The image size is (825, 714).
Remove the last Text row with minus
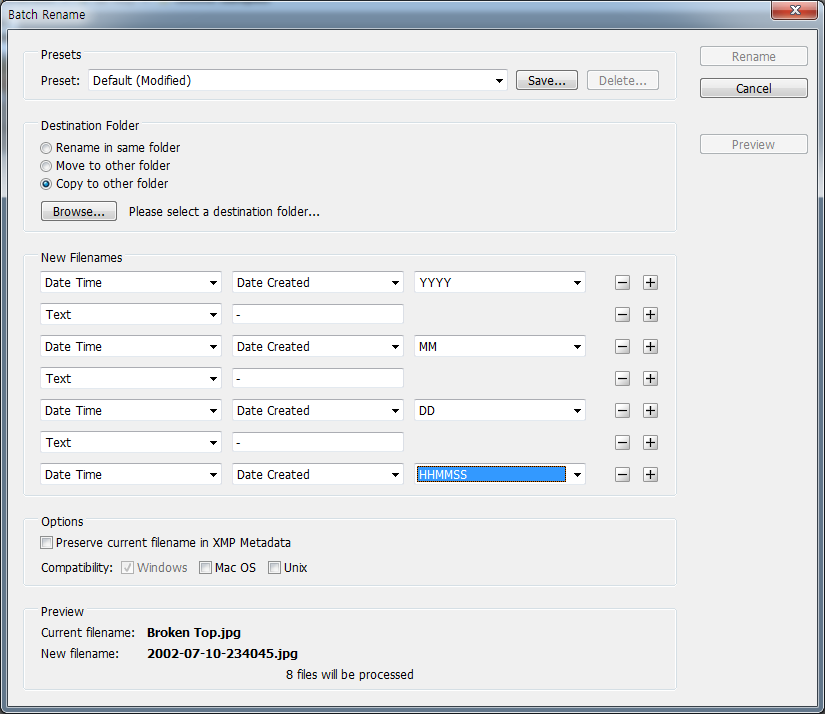click(x=622, y=443)
